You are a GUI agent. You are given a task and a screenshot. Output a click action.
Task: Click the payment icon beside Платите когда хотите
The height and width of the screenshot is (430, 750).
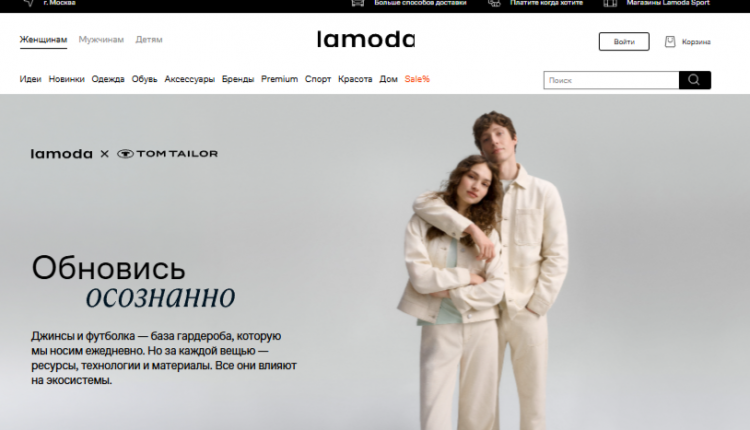tap(494, 3)
